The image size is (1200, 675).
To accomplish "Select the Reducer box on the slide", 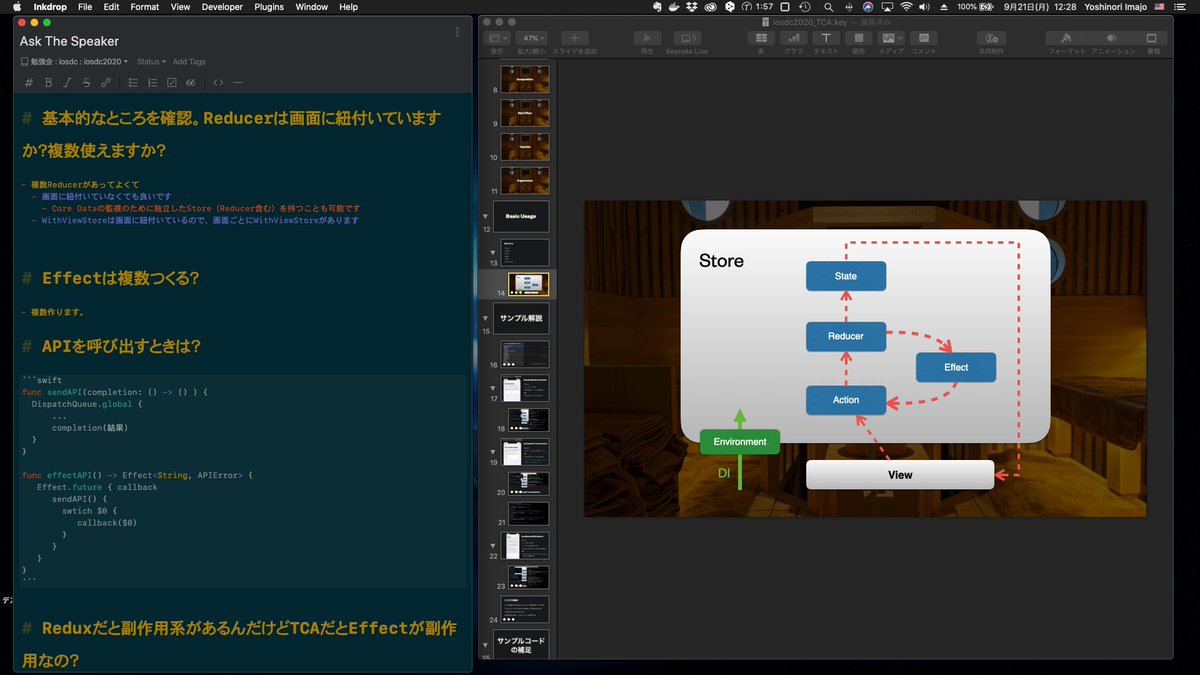I will click(846, 337).
